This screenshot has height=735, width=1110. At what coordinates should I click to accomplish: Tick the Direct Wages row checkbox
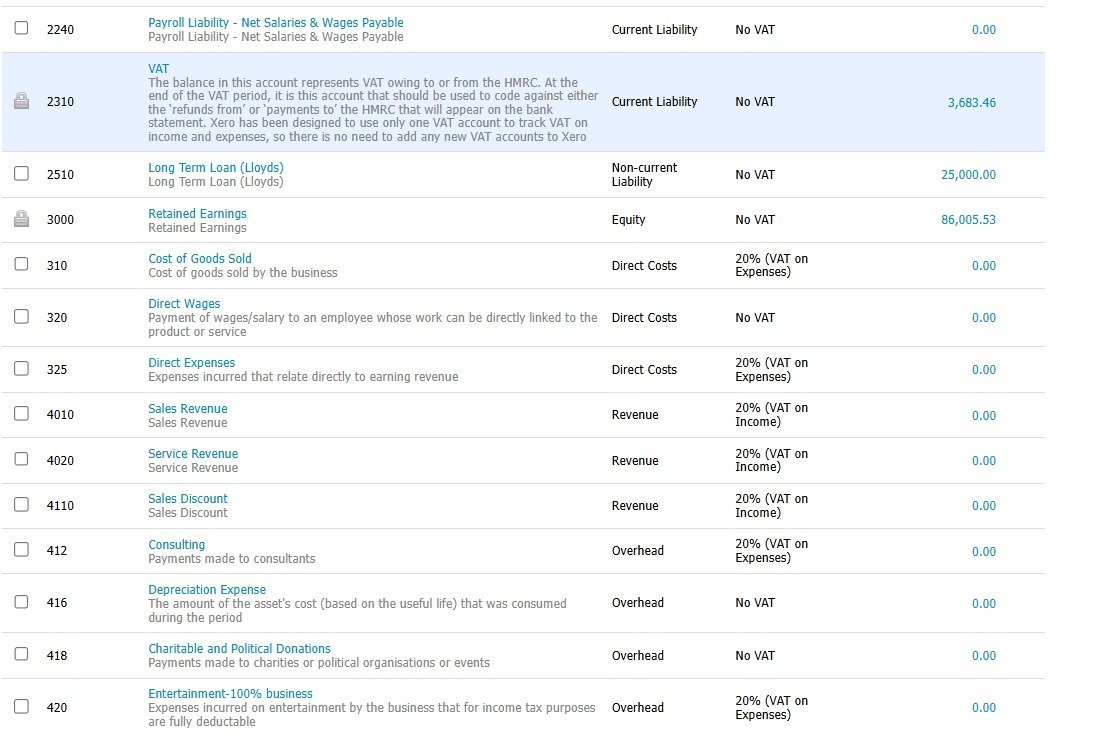pos(22,317)
